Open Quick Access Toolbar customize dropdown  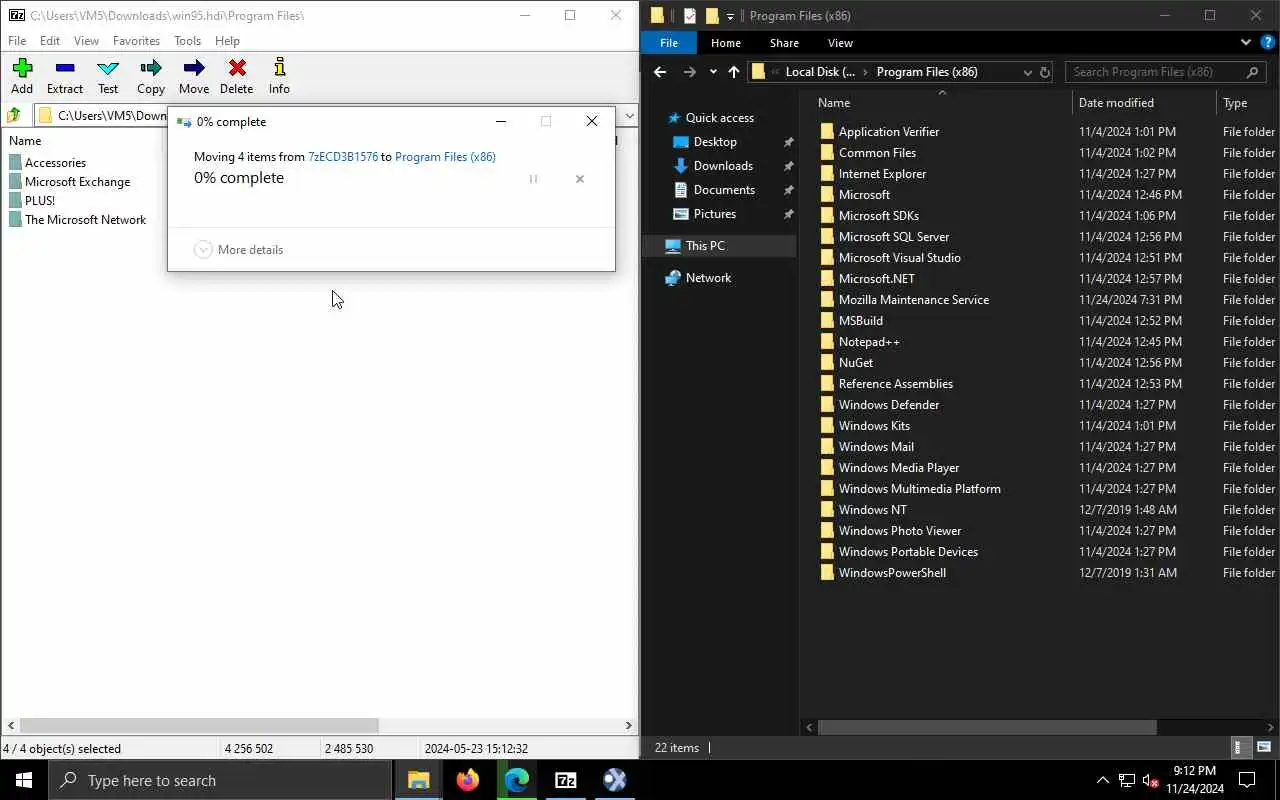click(x=730, y=16)
